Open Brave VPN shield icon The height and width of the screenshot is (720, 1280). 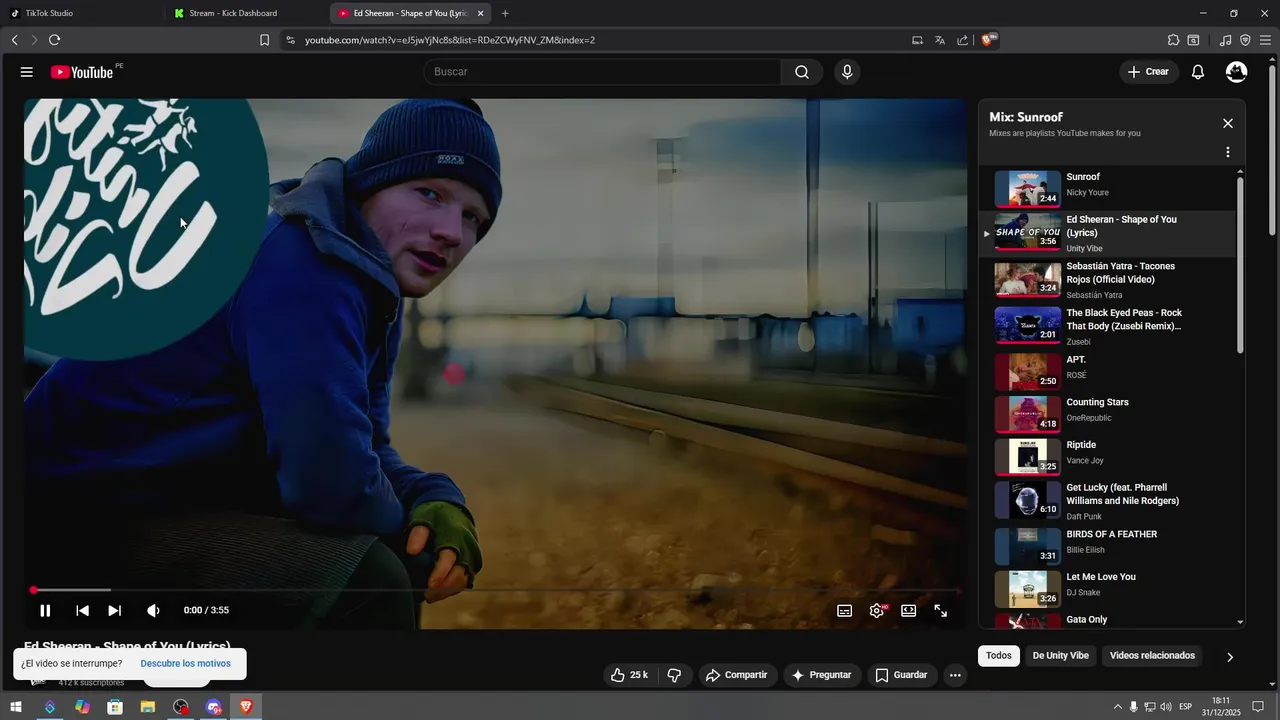tap(1245, 40)
